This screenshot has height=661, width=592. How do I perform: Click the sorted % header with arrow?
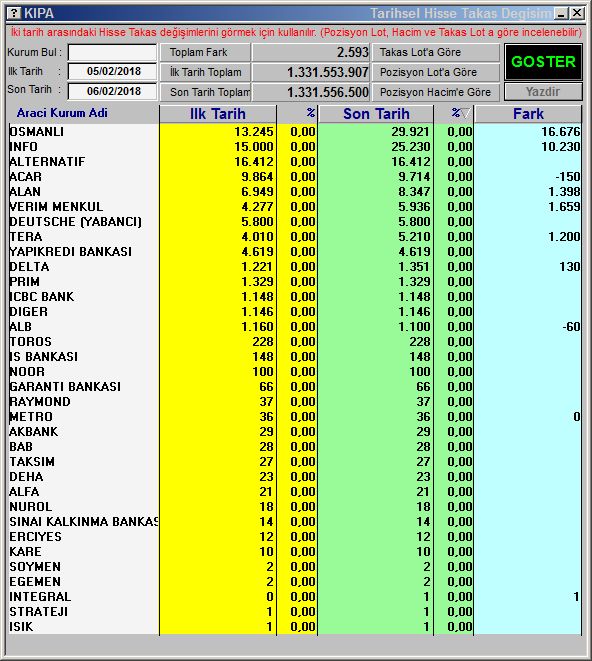pos(454,114)
